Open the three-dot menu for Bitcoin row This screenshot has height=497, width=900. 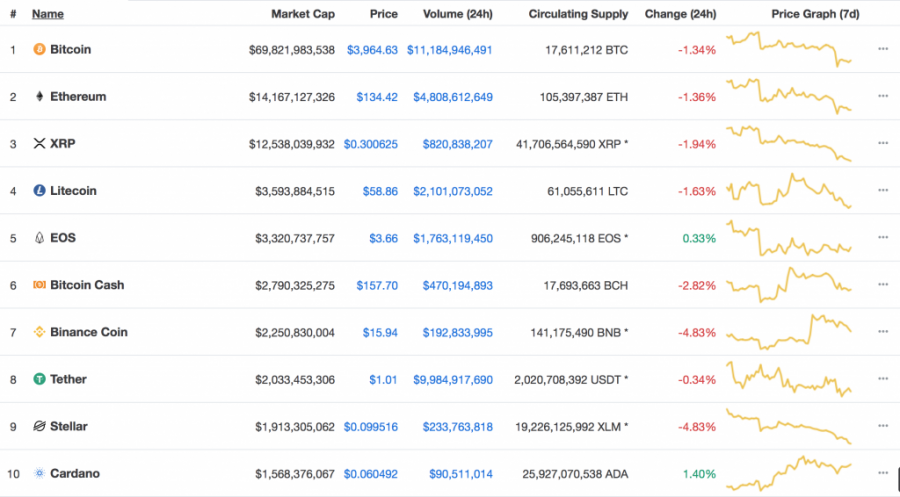click(883, 49)
